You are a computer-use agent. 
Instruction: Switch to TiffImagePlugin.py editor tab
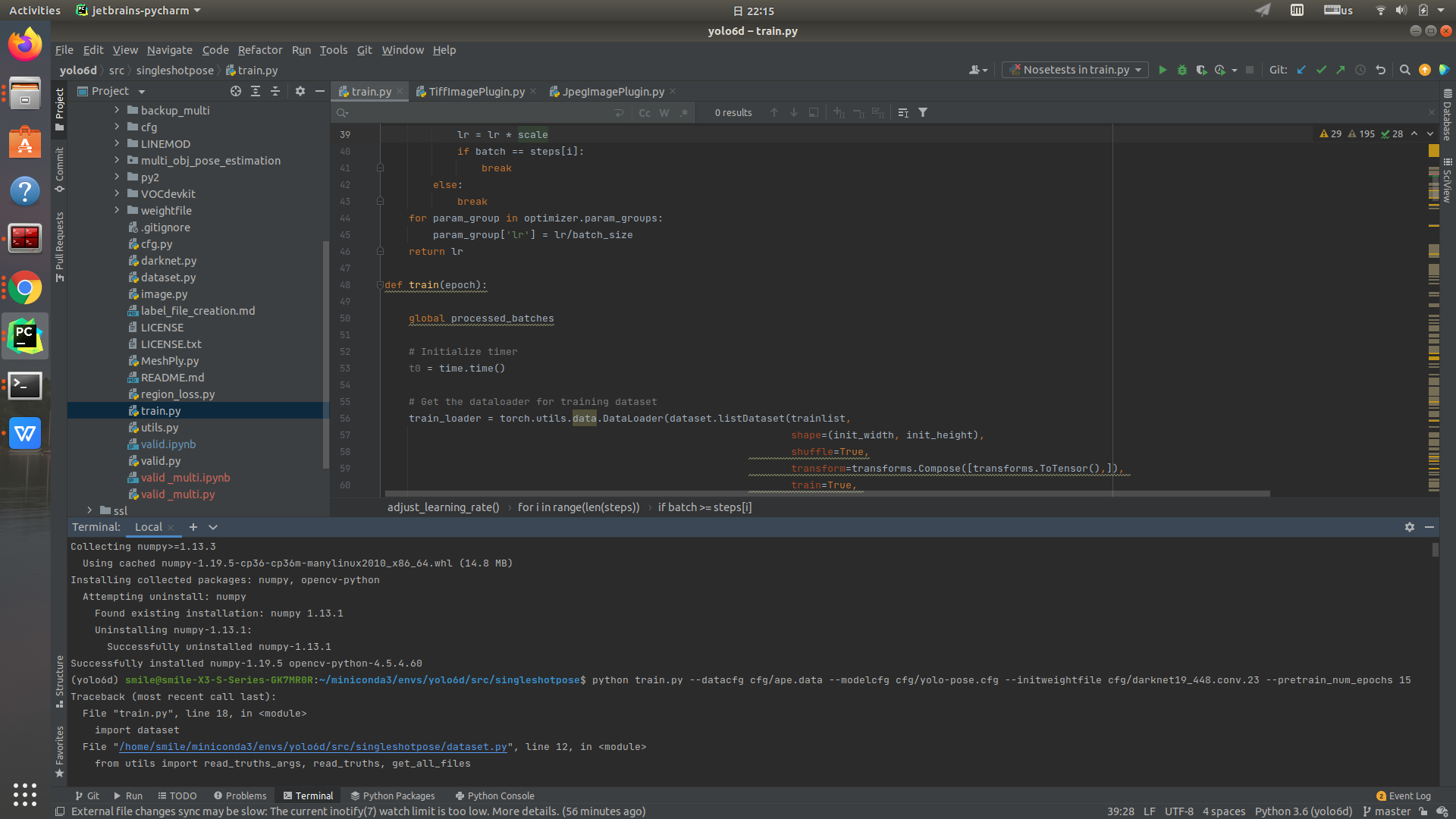tap(476, 92)
